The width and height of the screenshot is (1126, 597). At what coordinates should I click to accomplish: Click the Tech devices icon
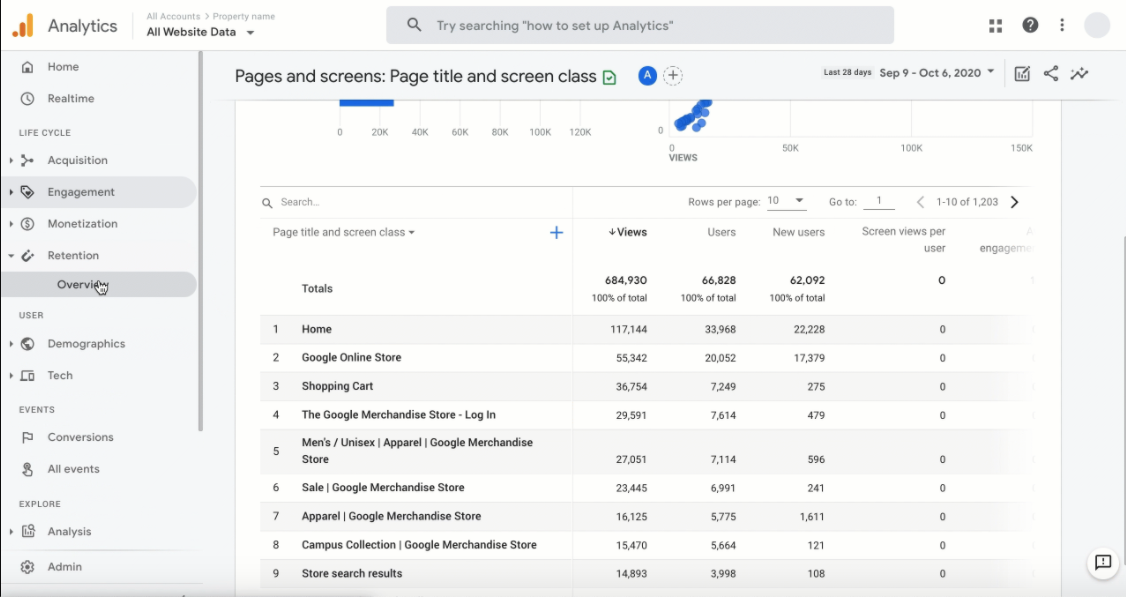point(27,375)
